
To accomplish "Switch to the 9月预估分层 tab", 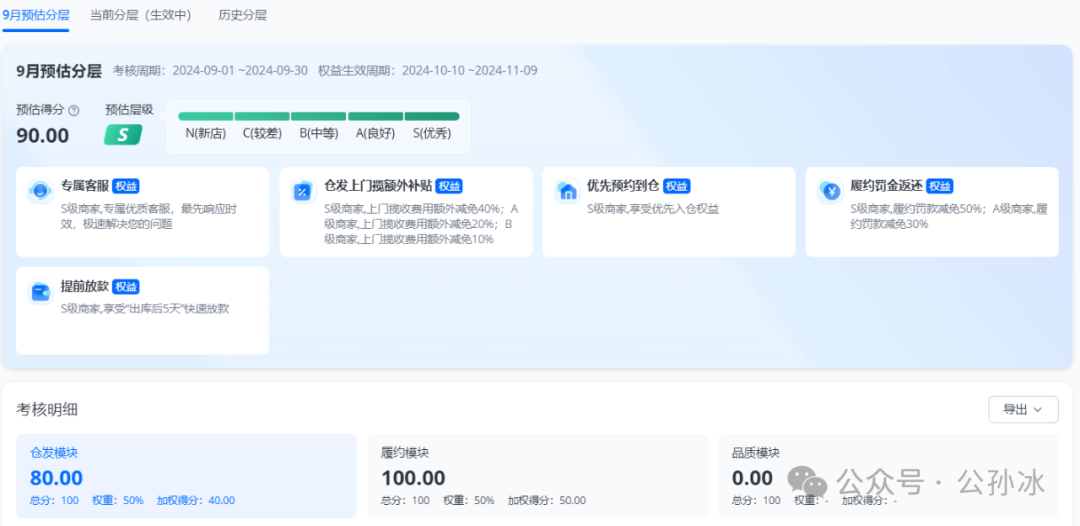I will (x=35, y=14).
